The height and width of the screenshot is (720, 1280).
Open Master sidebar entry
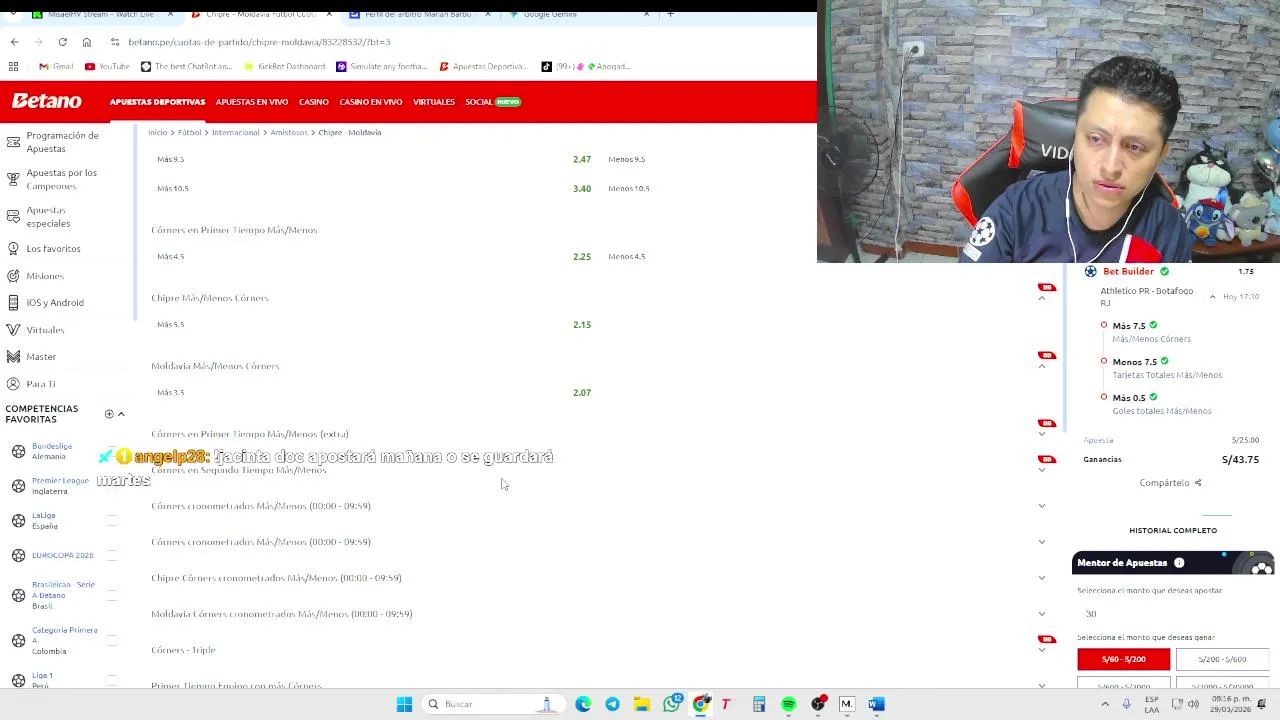point(41,356)
